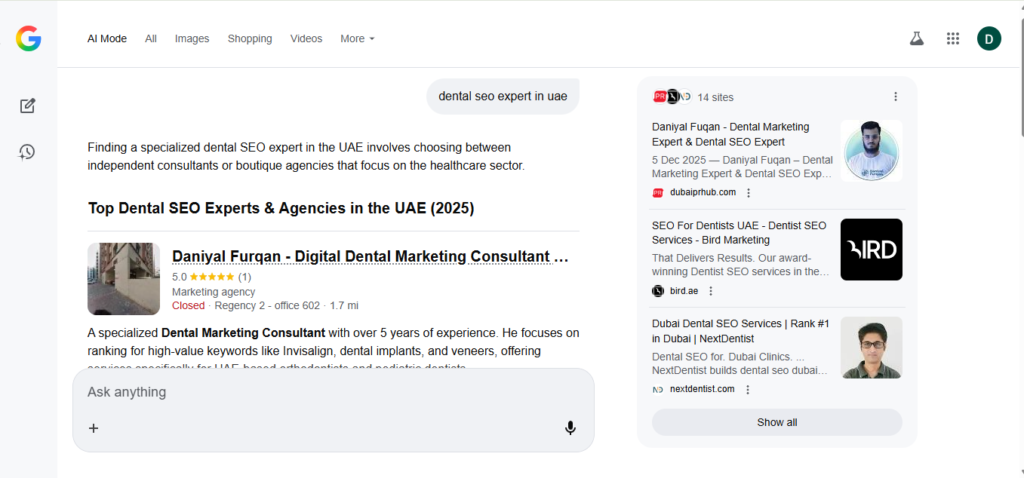Expand the More dropdown
The width and height of the screenshot is (1024, 478).
pyautogui.click(x=357, y=39)
